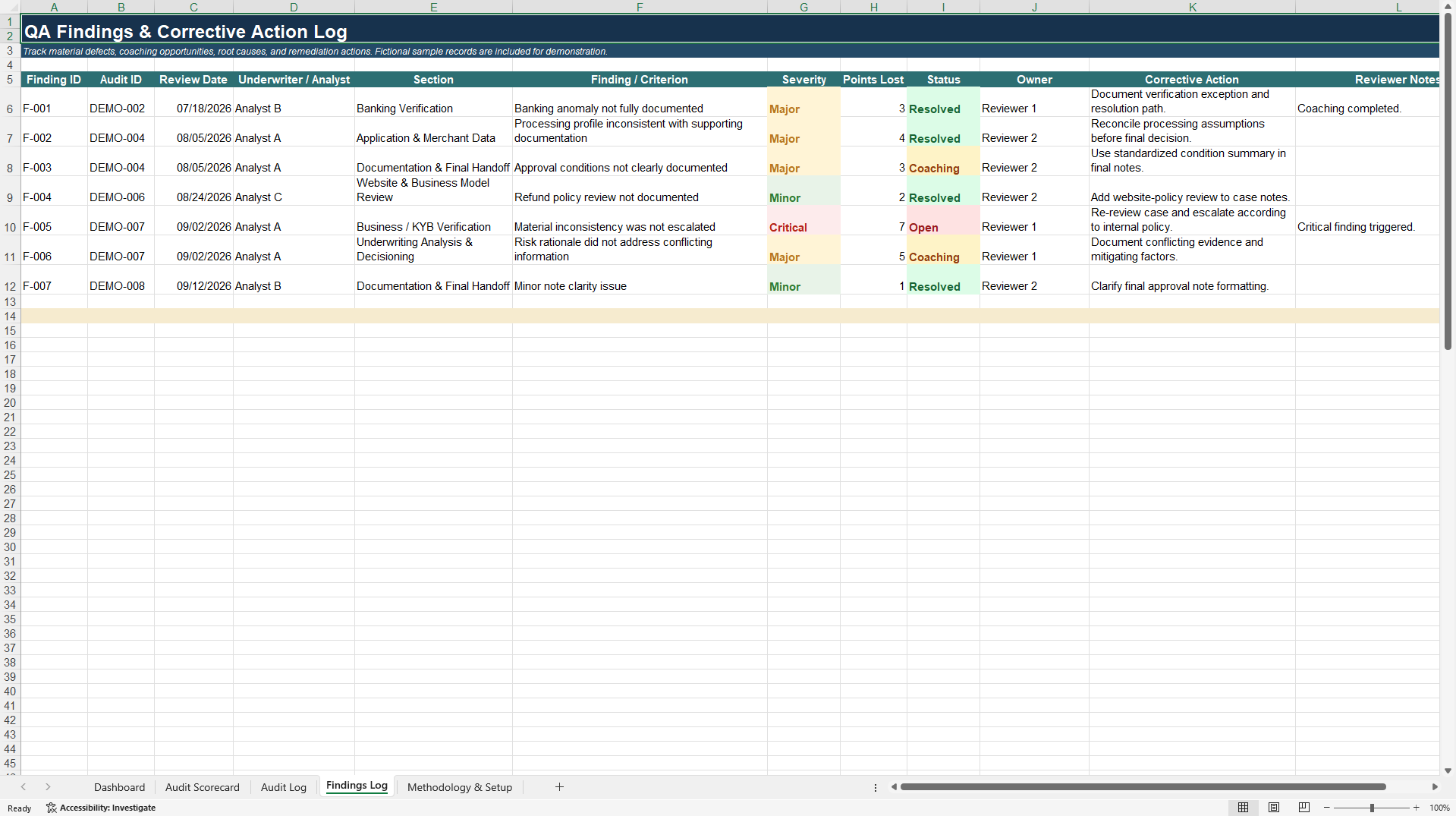The height and width of the screenshot is (816, 1456).
Task: Open sheet tab bar options dots
Action: pos(876,787)
